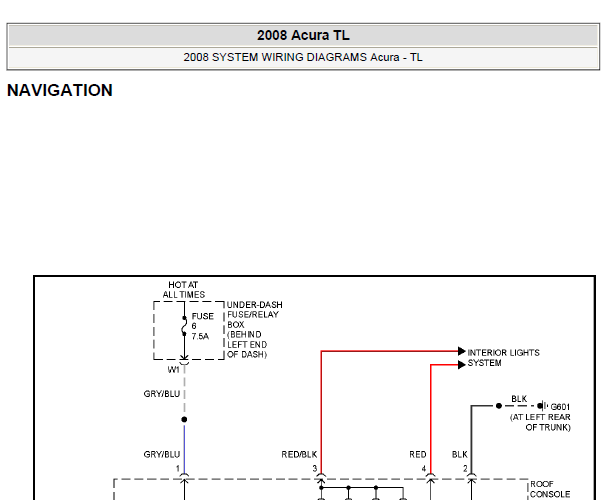The image size is (616, 500).
Task: Select the 2008 SYSTEM WIRING DIAGRAMS subtitle
Action: coord(303,57)
